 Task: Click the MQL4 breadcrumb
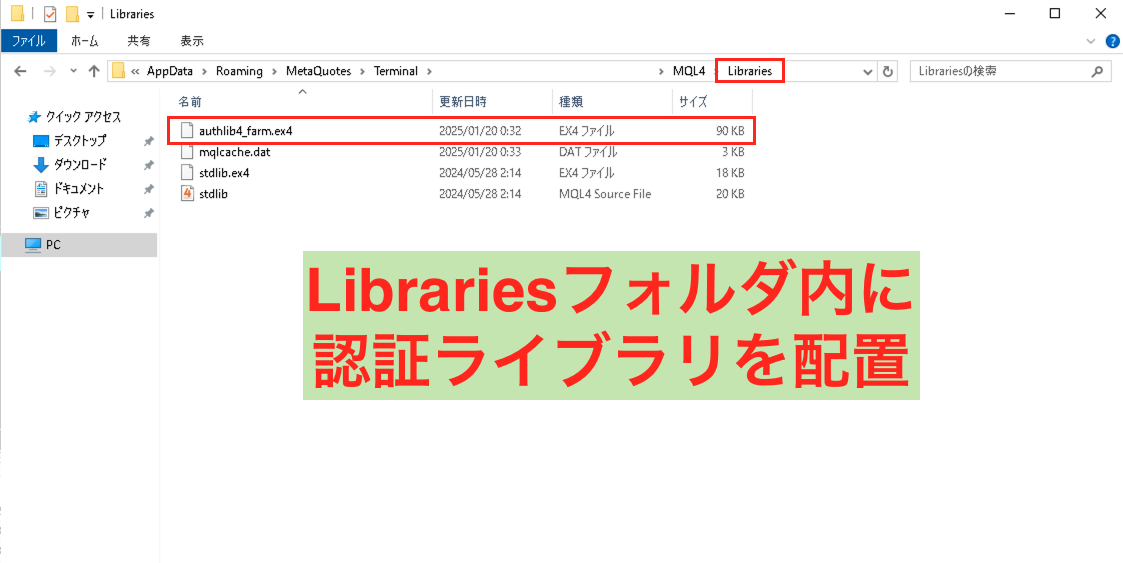point(690,71)
